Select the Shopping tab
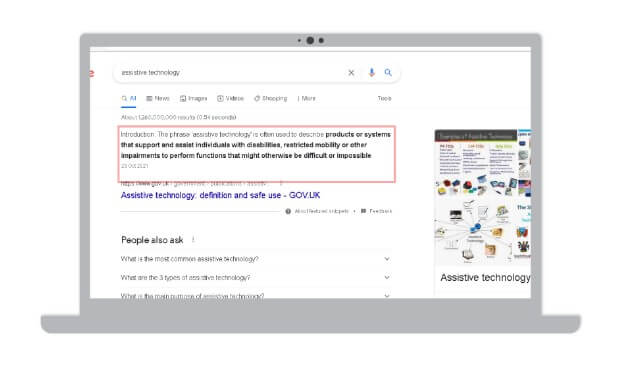The width and height of the screenshot is (625, 388). pyautogui.click(x=271, y=98)
